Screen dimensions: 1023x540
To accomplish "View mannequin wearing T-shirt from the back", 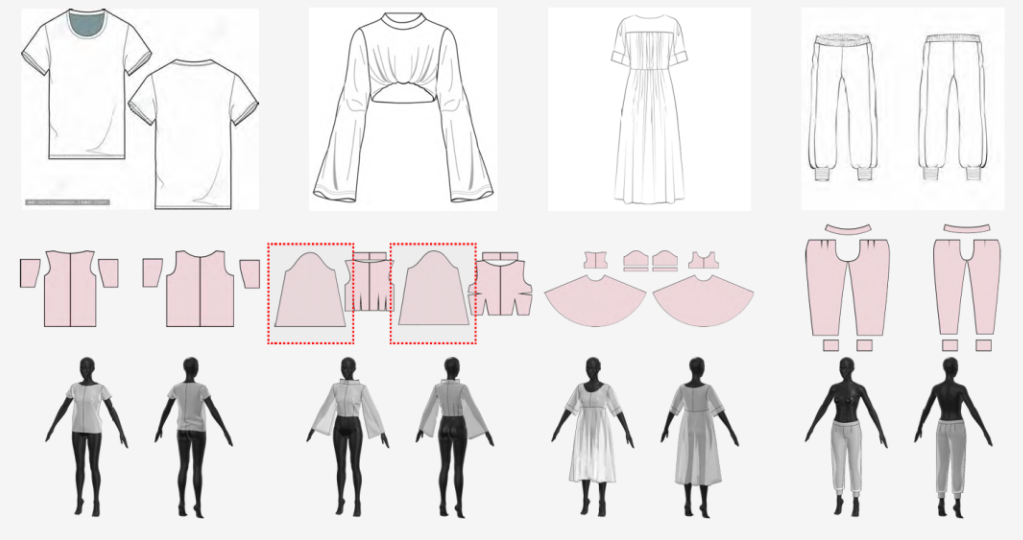I will [x=192, y=436].
